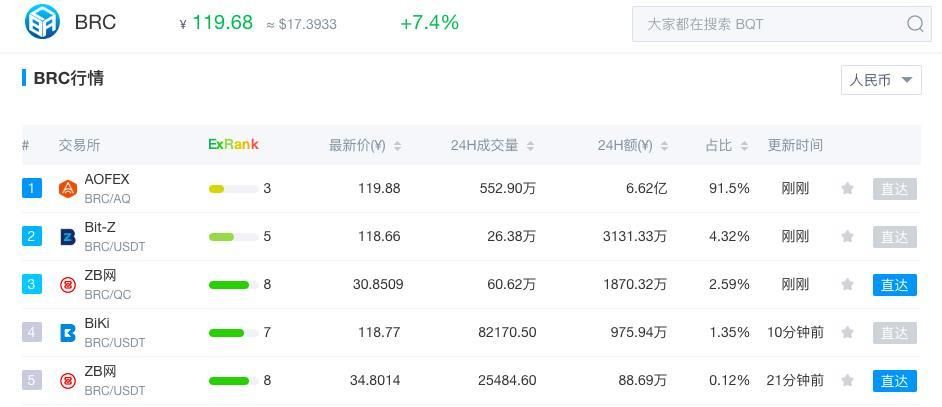Open the 人民币 currency dropdown

pos(881,80)
